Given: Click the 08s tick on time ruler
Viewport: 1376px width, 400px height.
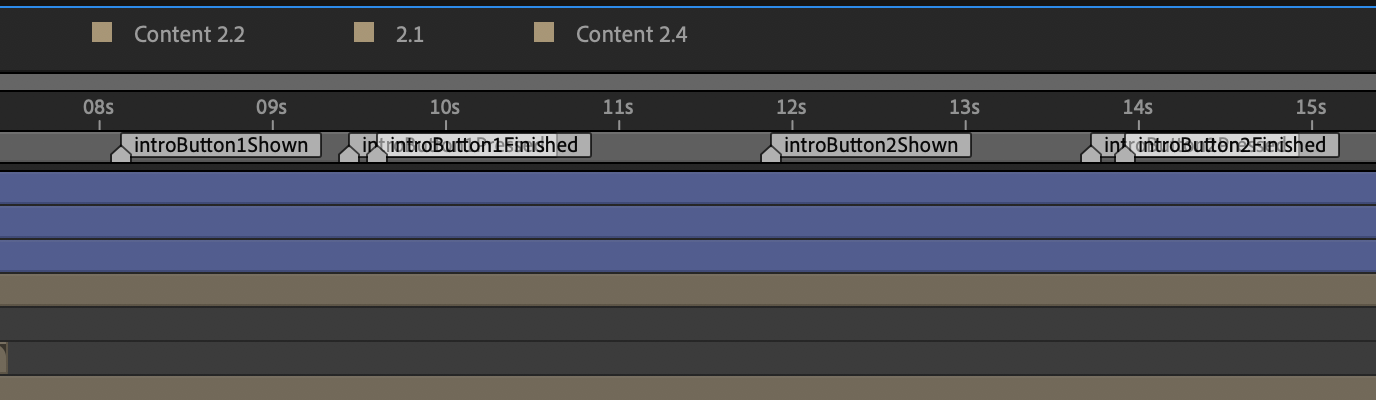Looking at the screenshot, I should click(98, 108).
